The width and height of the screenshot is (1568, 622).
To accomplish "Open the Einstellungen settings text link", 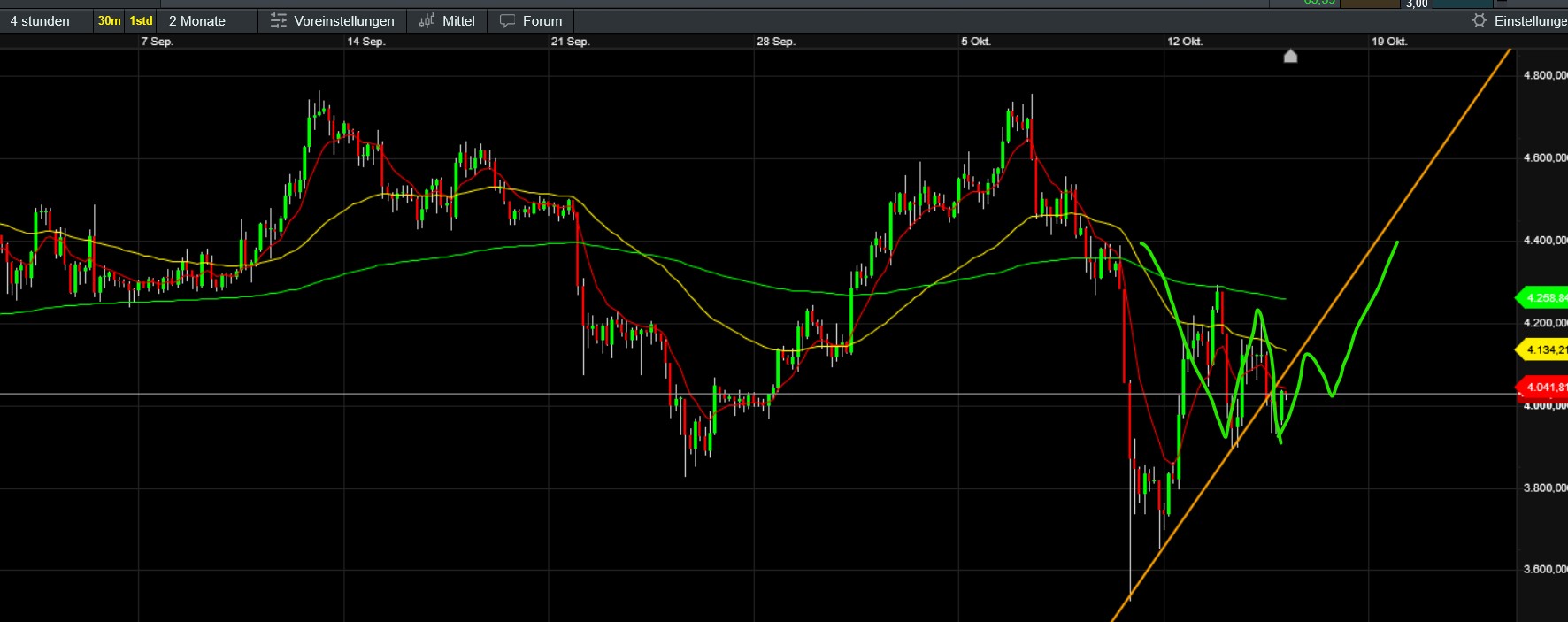I will (x=1530, y=20).
